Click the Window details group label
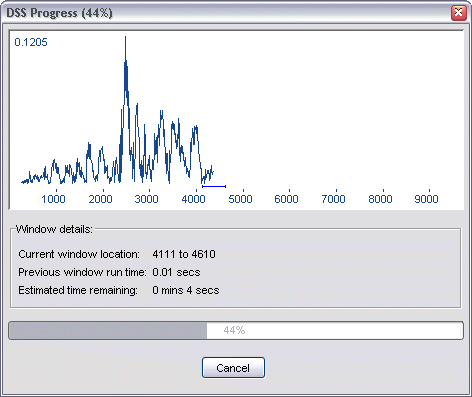Screen dimensions: 472x397 coord(54,229)
